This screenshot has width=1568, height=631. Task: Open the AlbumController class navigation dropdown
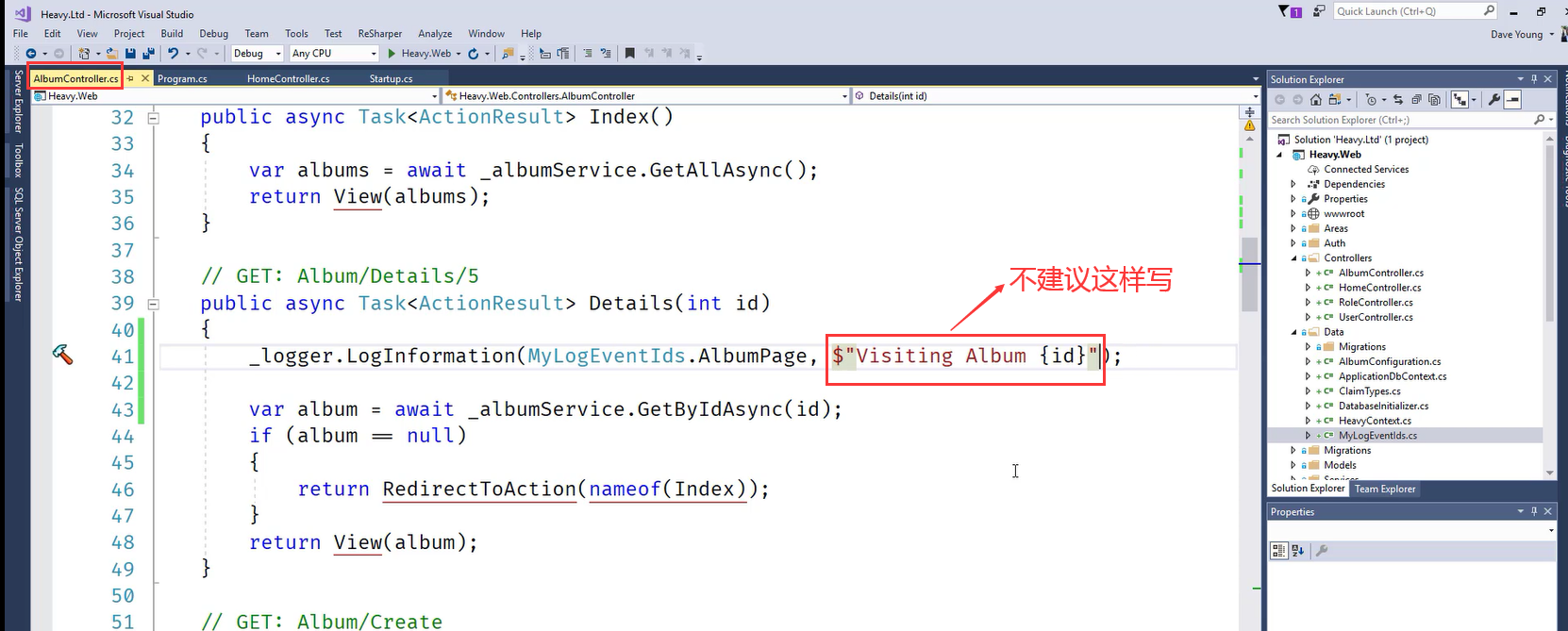click(x=646, y=95)
